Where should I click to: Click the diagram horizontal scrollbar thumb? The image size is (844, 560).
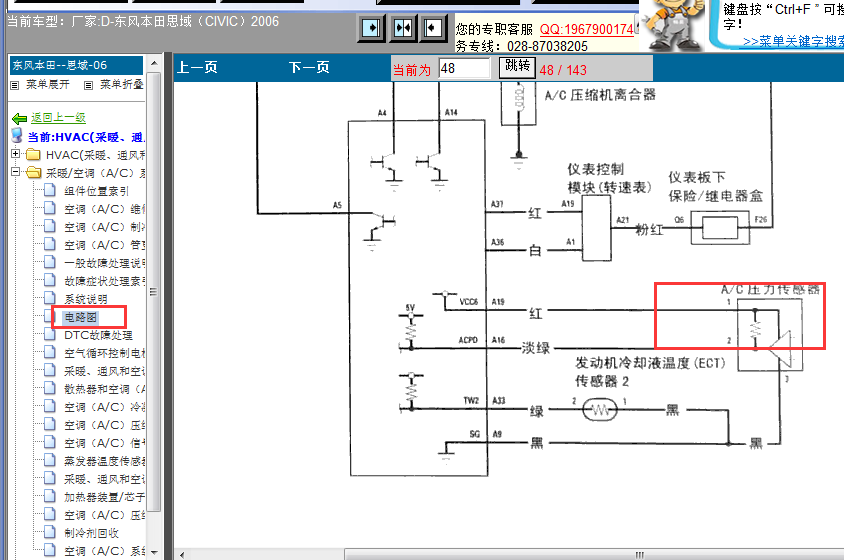point(594,555)
